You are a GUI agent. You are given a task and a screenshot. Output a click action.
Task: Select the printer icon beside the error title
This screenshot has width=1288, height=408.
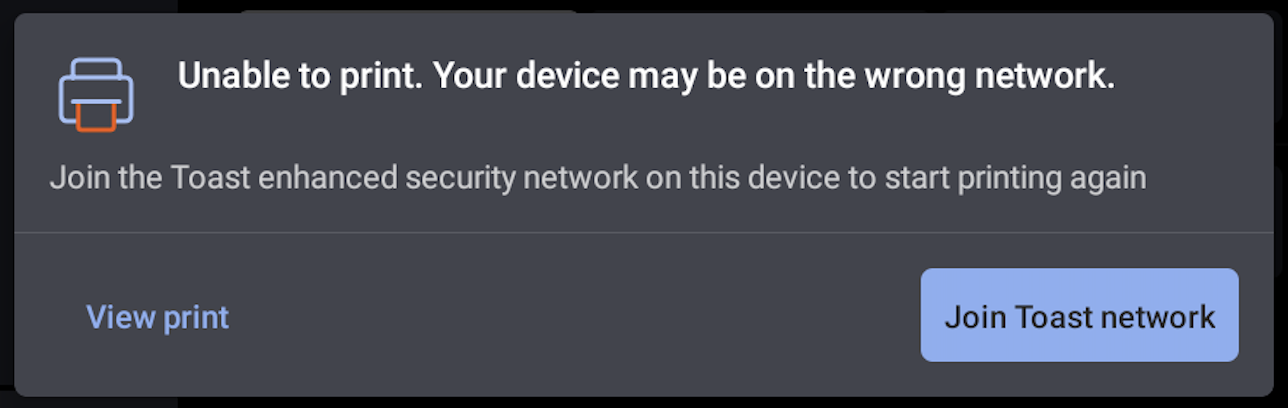coord(96,95)
